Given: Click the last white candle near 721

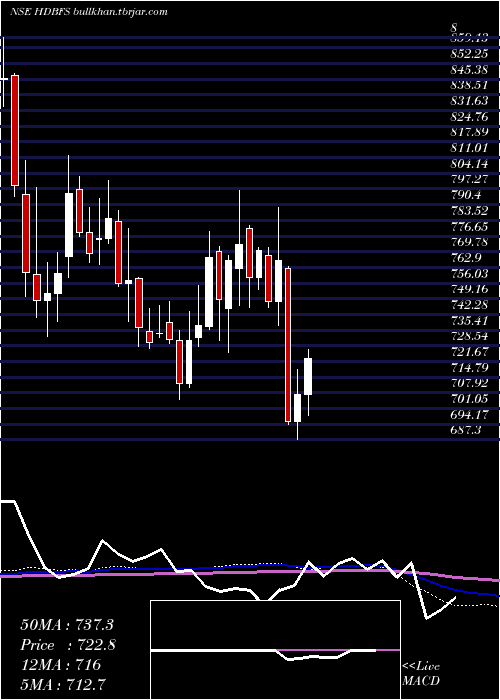Looking at the screenshot, I should click(308, 376).
